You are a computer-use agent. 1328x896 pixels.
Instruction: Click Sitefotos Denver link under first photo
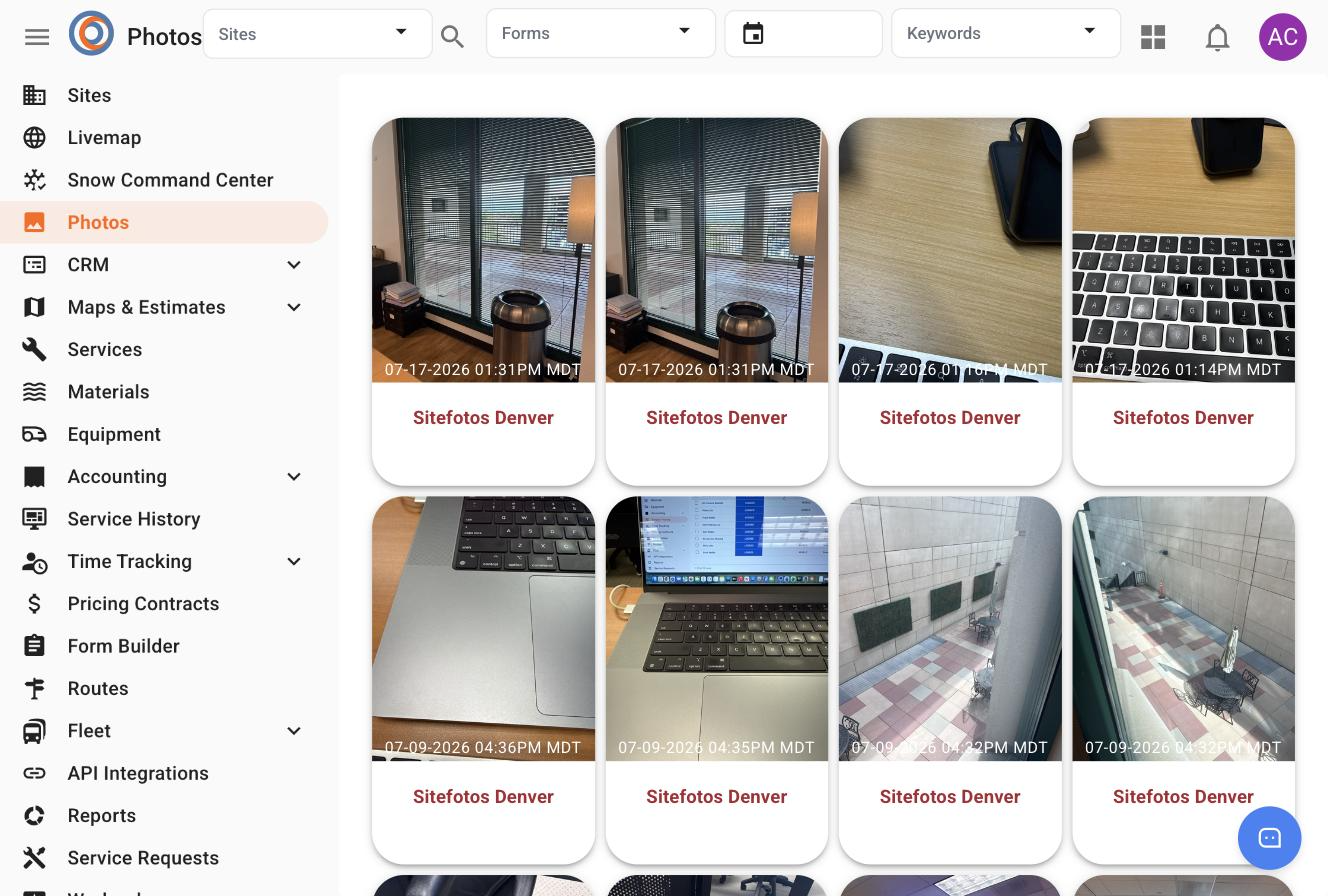point(483,418)
